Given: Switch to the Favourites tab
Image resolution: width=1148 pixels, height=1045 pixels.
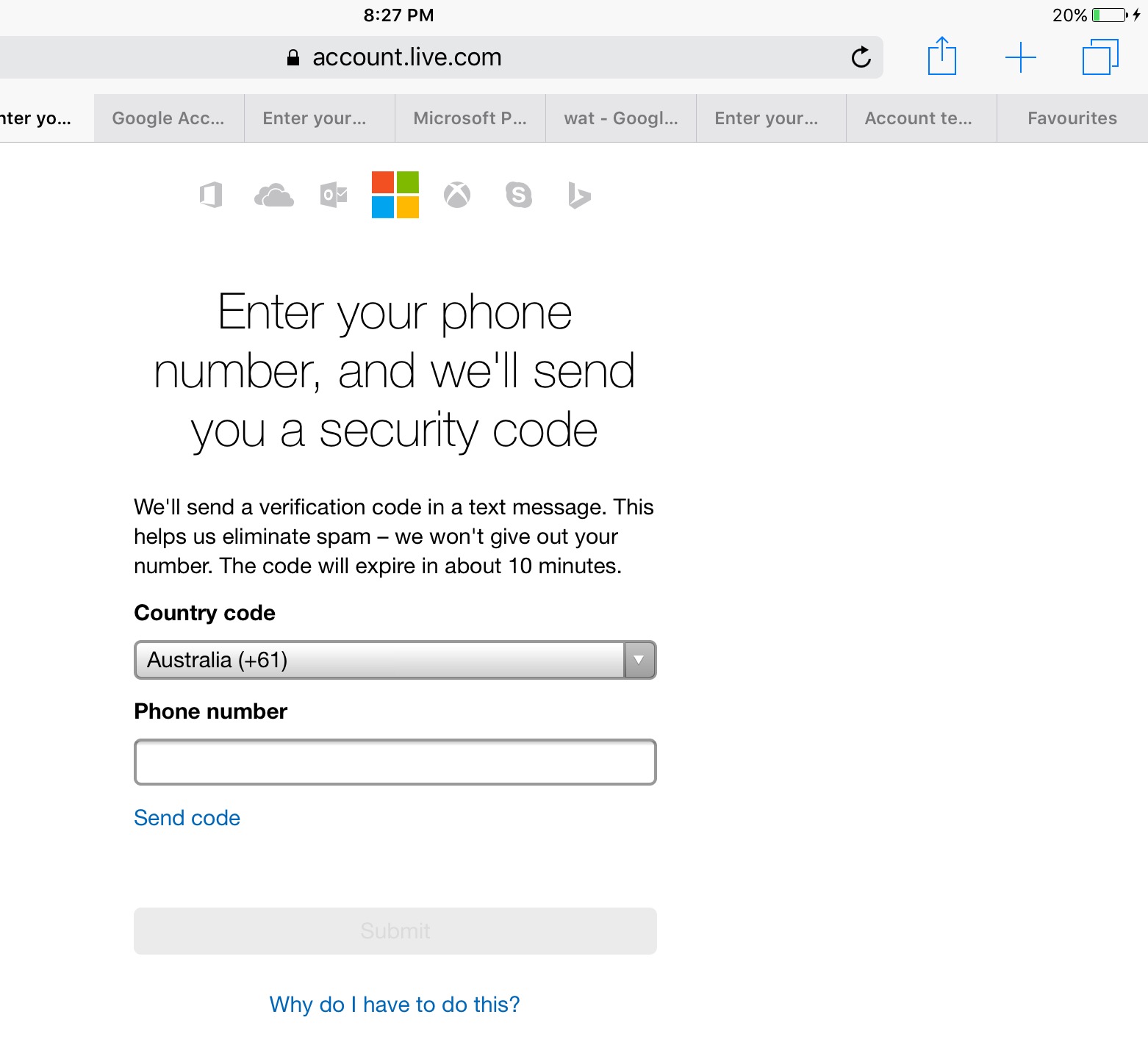Looking at the screenshot, I should (1072, 118).
